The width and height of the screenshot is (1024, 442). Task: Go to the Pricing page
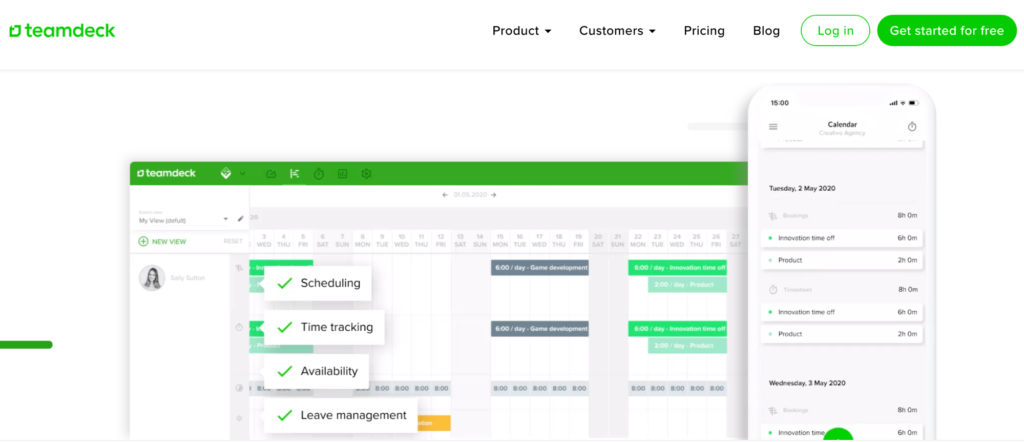tap(704, 31)
